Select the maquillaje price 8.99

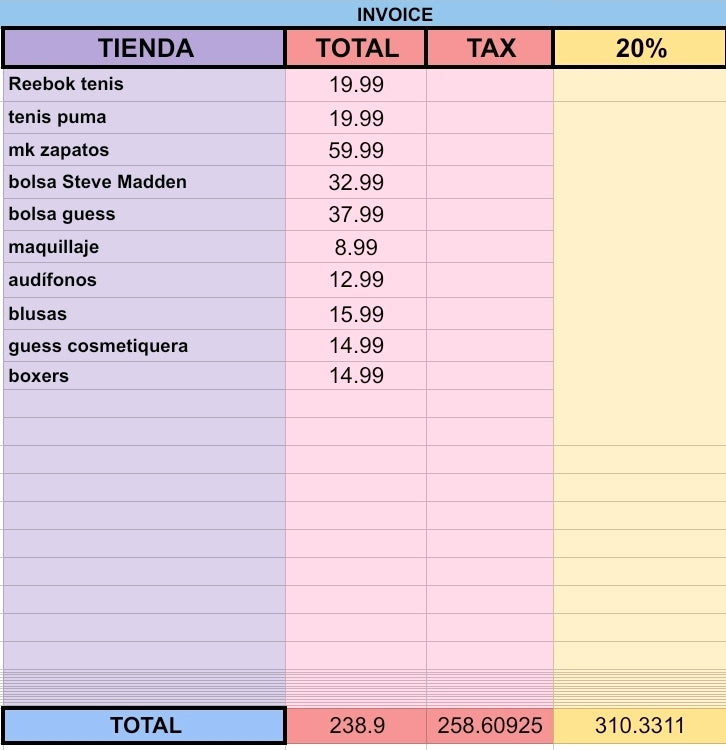(x=356, y=247)
